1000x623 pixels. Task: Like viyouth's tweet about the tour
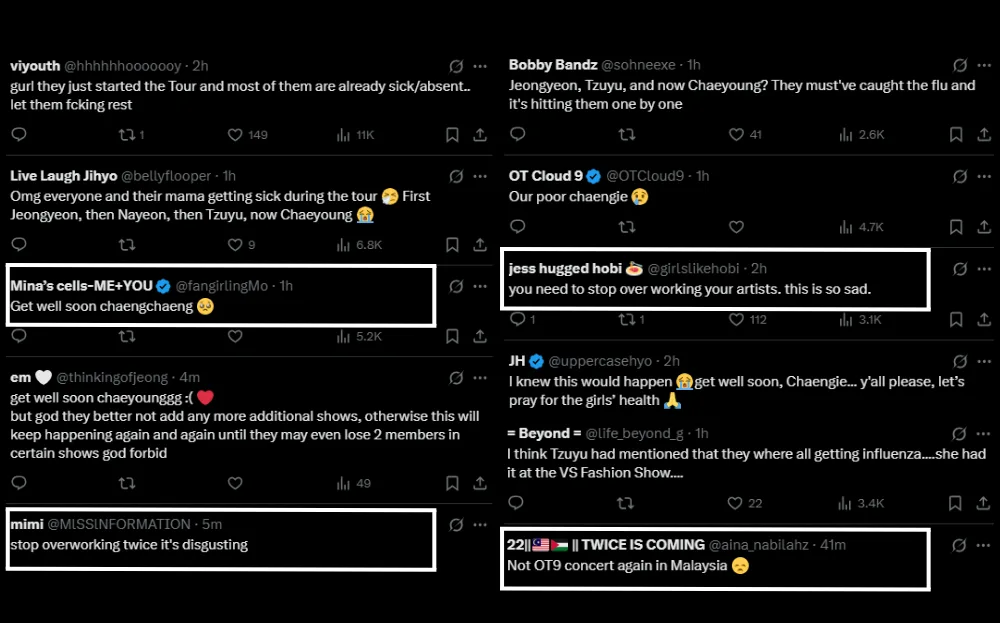point(235,135)
